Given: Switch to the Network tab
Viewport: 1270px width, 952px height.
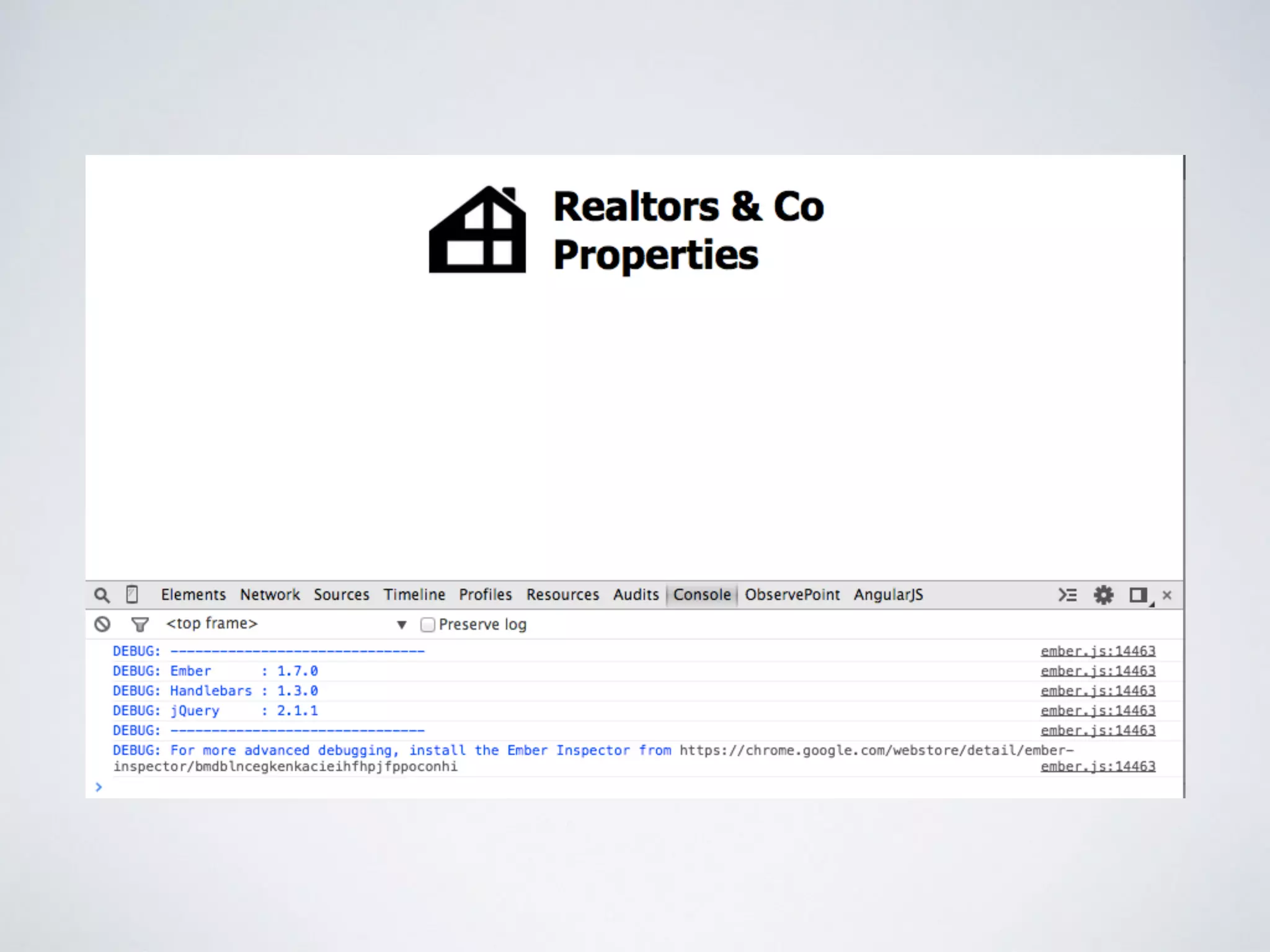Looking at the screenshot, I should pyautogui.click(x=270, y=594).
